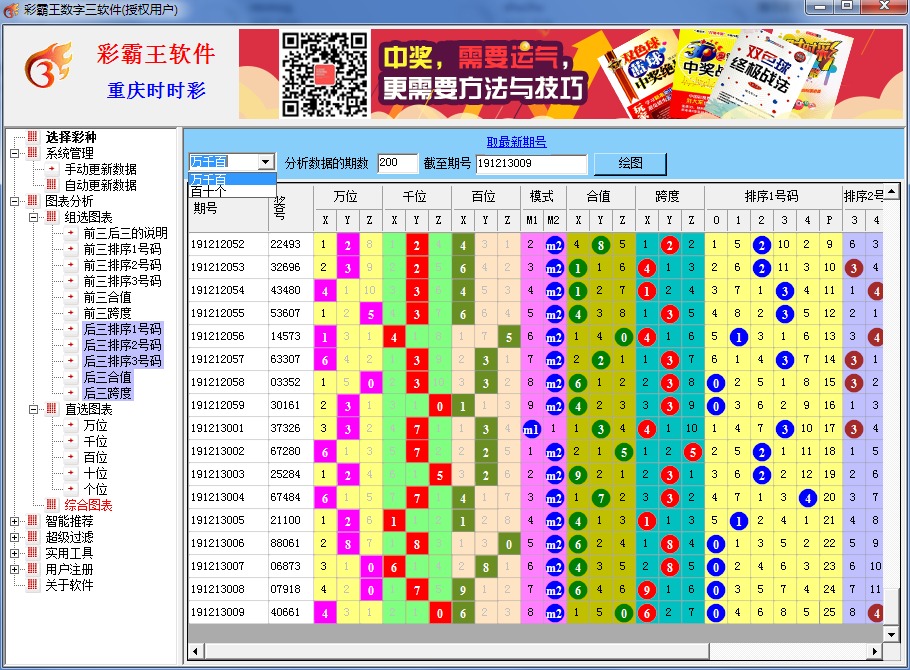The width and height of the screenshot is (910, 670).
Task: Click the QR code image in banner
Action: 324,74
